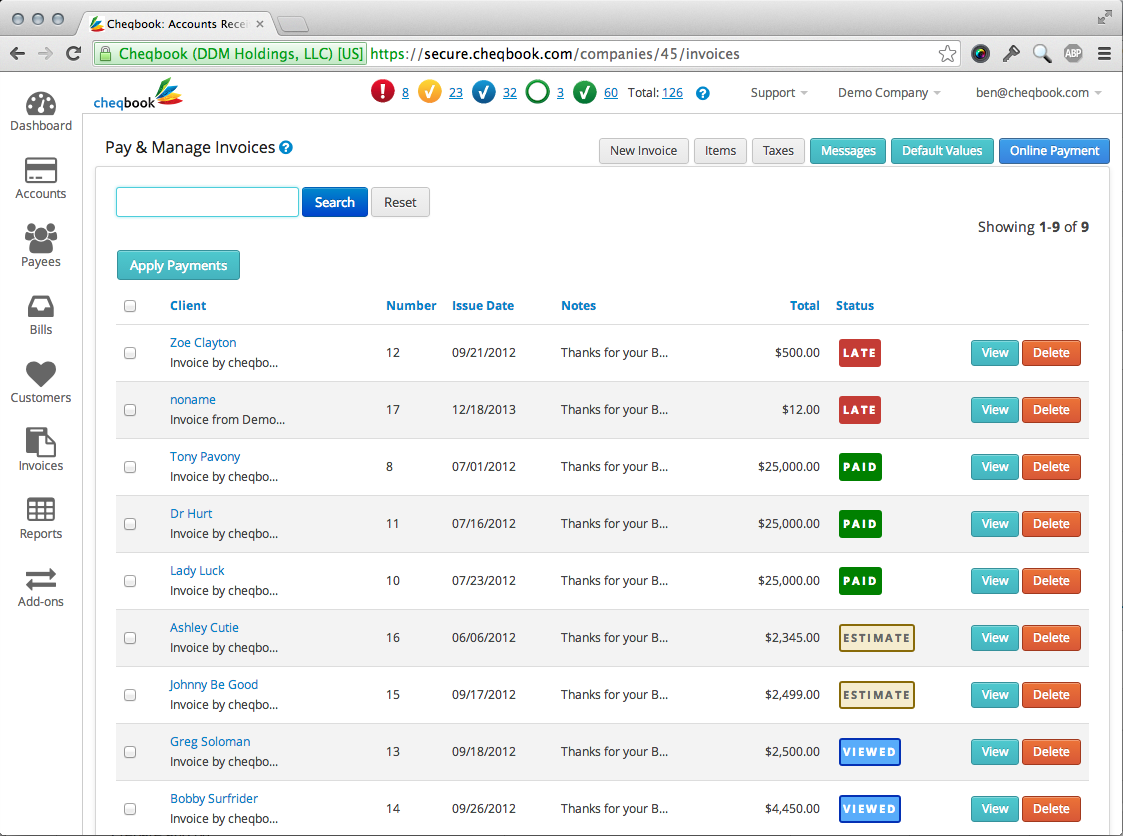Open the Total 126 link
1123x836 pixels.
(673, 93)
